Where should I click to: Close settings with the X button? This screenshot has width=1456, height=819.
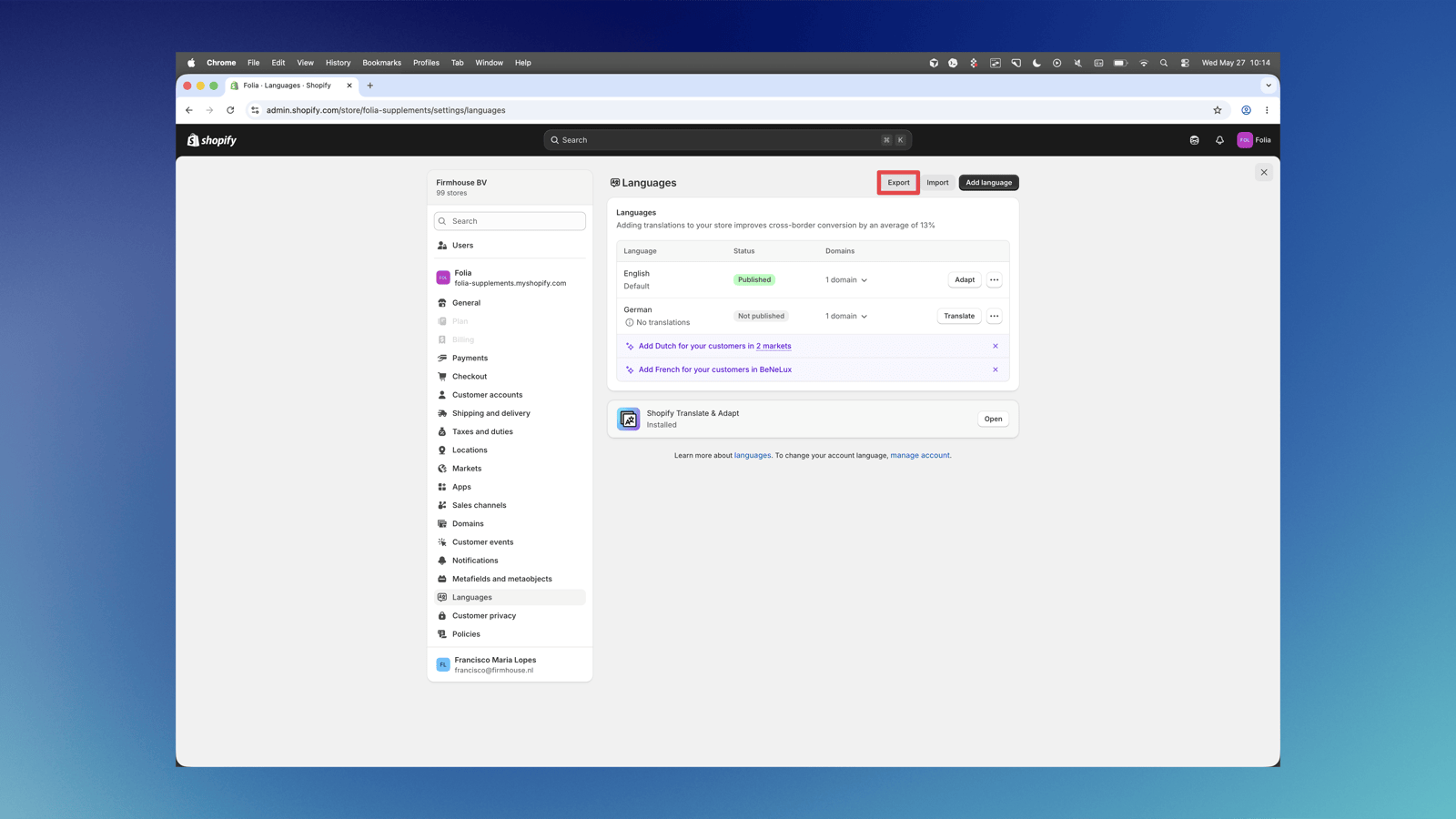tap(1264, 172)
